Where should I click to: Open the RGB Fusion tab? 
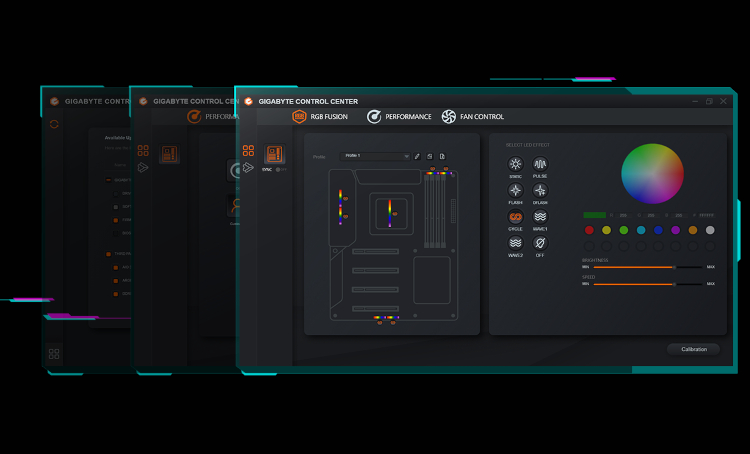point(320,117)
